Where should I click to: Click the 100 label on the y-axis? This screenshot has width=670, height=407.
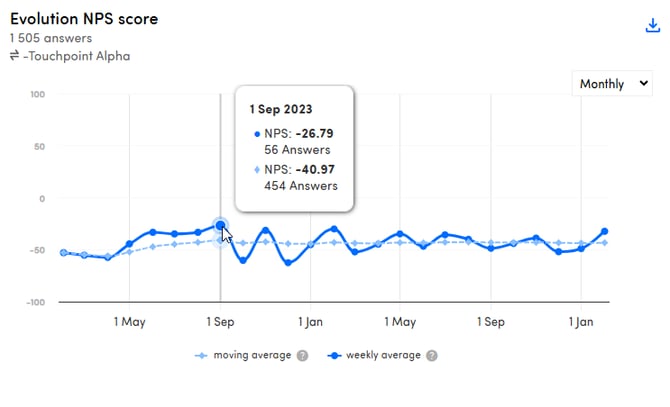click(39, 95)
